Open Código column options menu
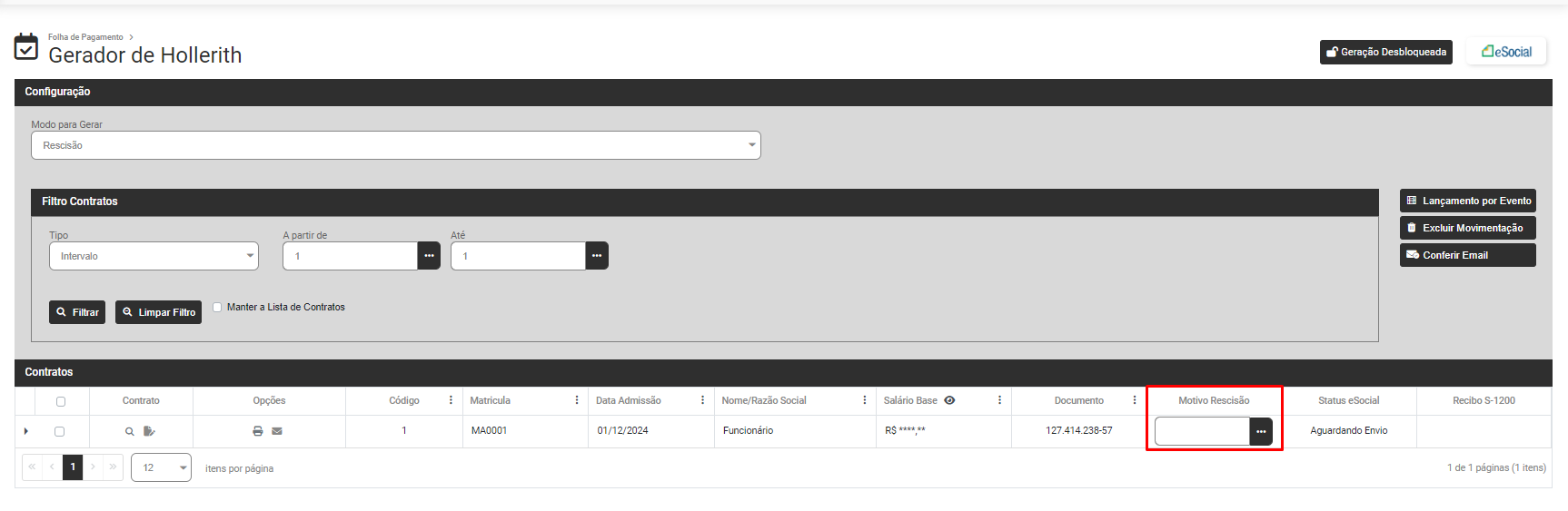This screenshot has height=511, width=1568. pos(451,400)
